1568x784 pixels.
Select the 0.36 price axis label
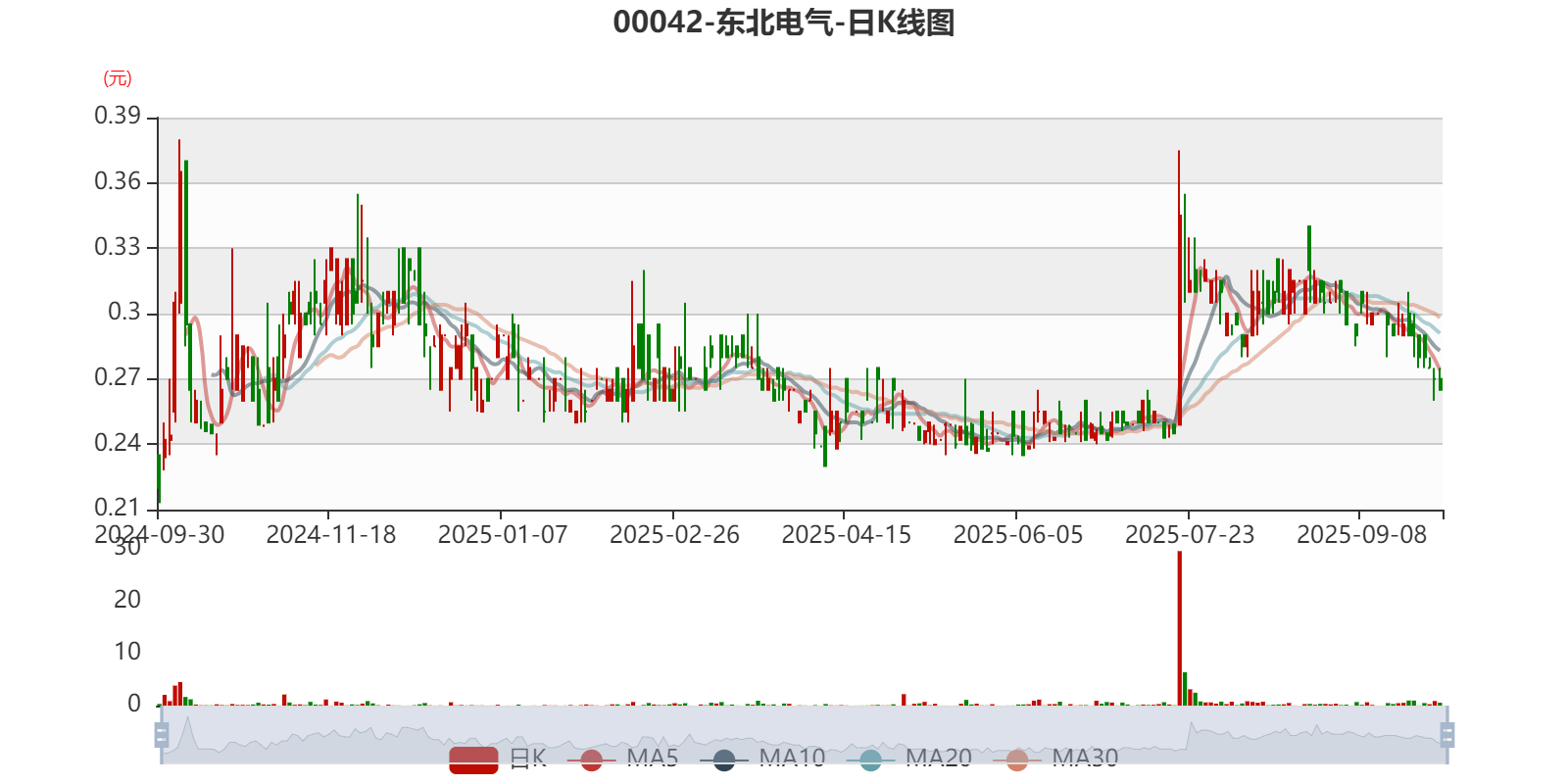[118, 181]
